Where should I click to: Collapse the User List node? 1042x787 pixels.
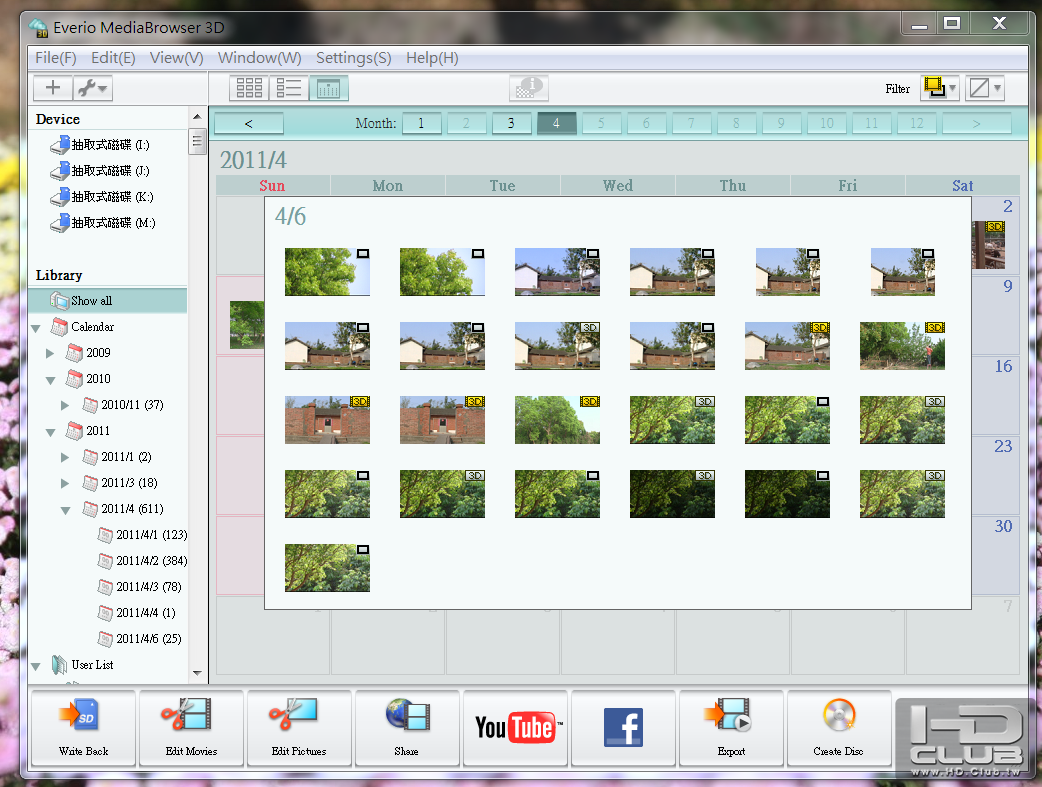coord(36,665)
